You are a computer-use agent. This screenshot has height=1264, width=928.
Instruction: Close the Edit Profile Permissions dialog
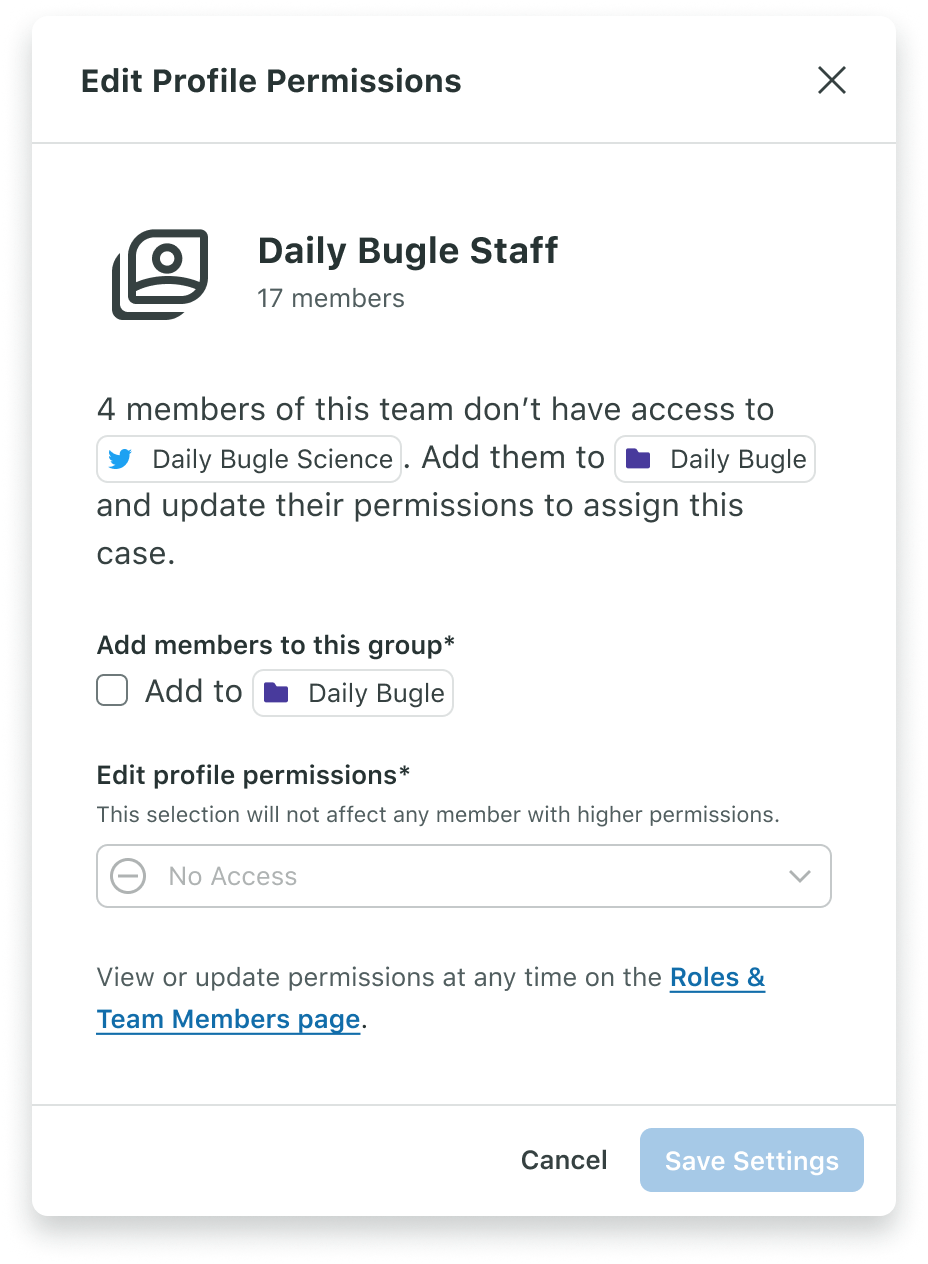click(832, 80)
